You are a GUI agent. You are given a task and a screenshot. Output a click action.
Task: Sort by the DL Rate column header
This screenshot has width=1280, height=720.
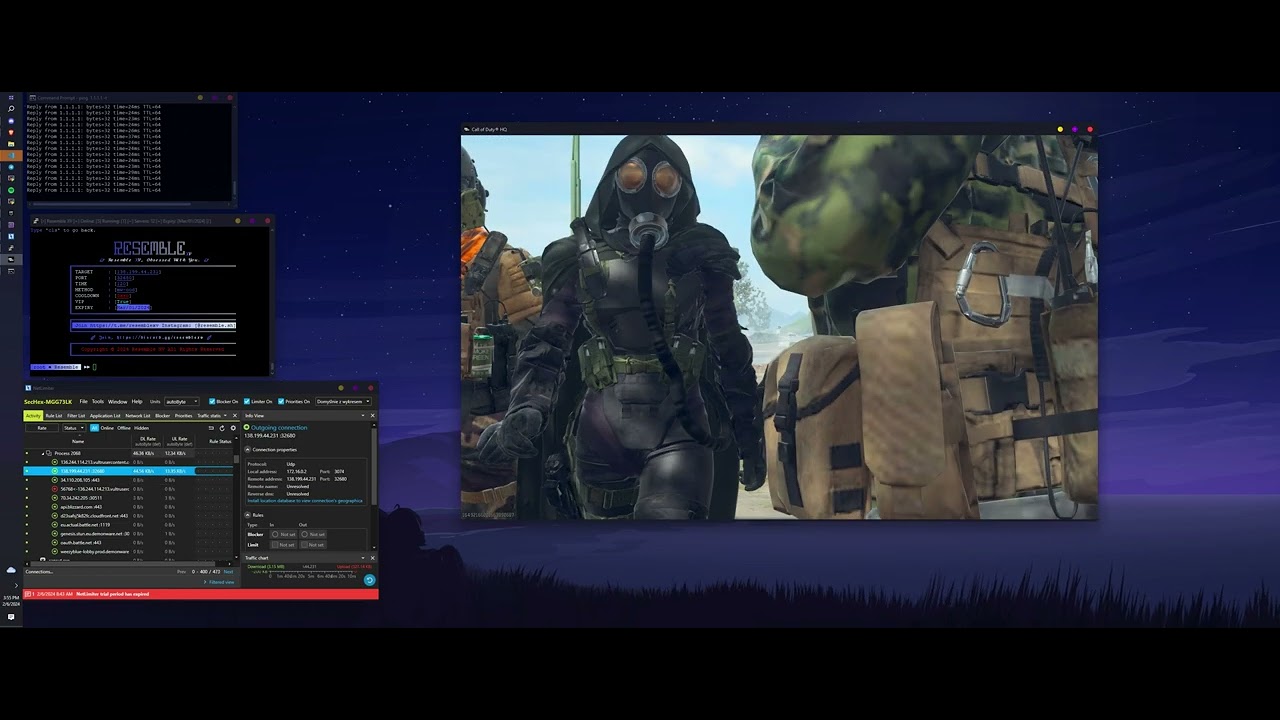(x=148, y=440)
